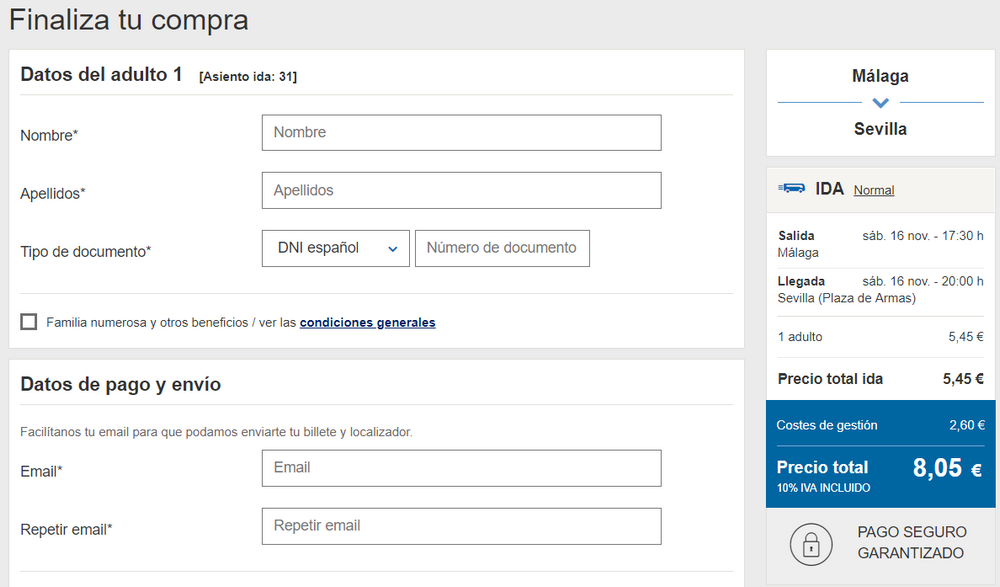
Task: Open the condiciones generales link
Action: [367, 323]
